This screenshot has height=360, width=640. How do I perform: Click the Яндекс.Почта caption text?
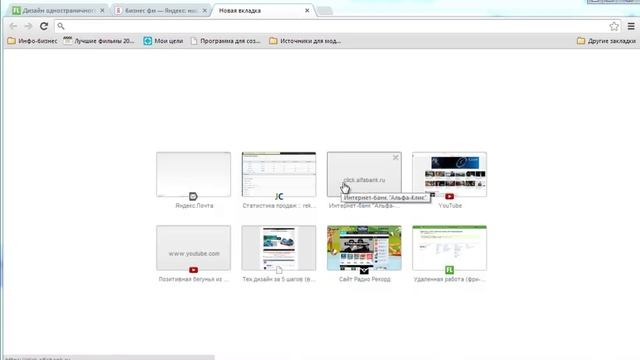point(194,206)
